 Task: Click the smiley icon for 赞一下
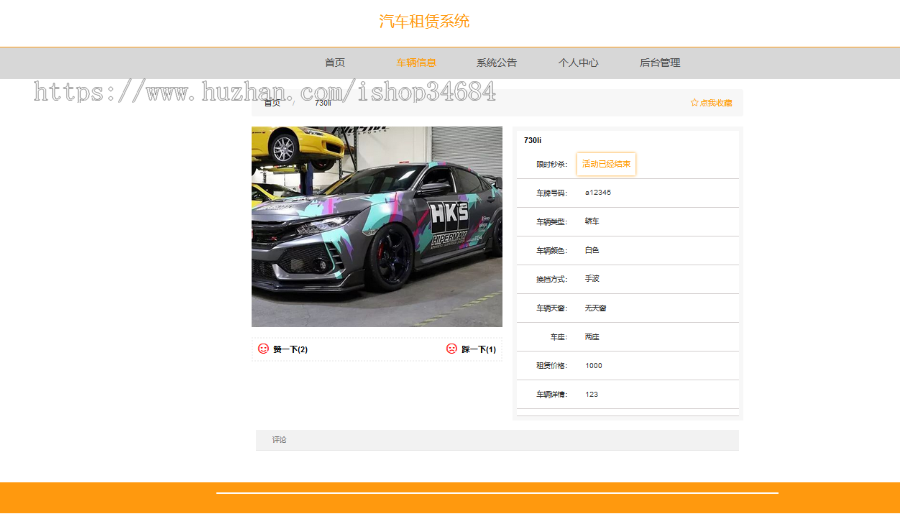(x=263, y=348)
